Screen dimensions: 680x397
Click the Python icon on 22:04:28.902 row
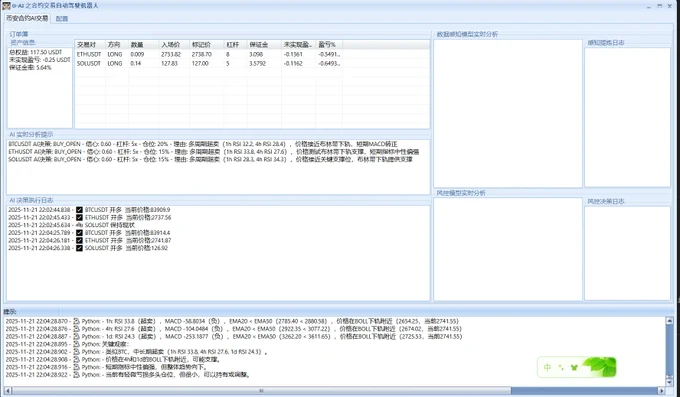point(76,352)
